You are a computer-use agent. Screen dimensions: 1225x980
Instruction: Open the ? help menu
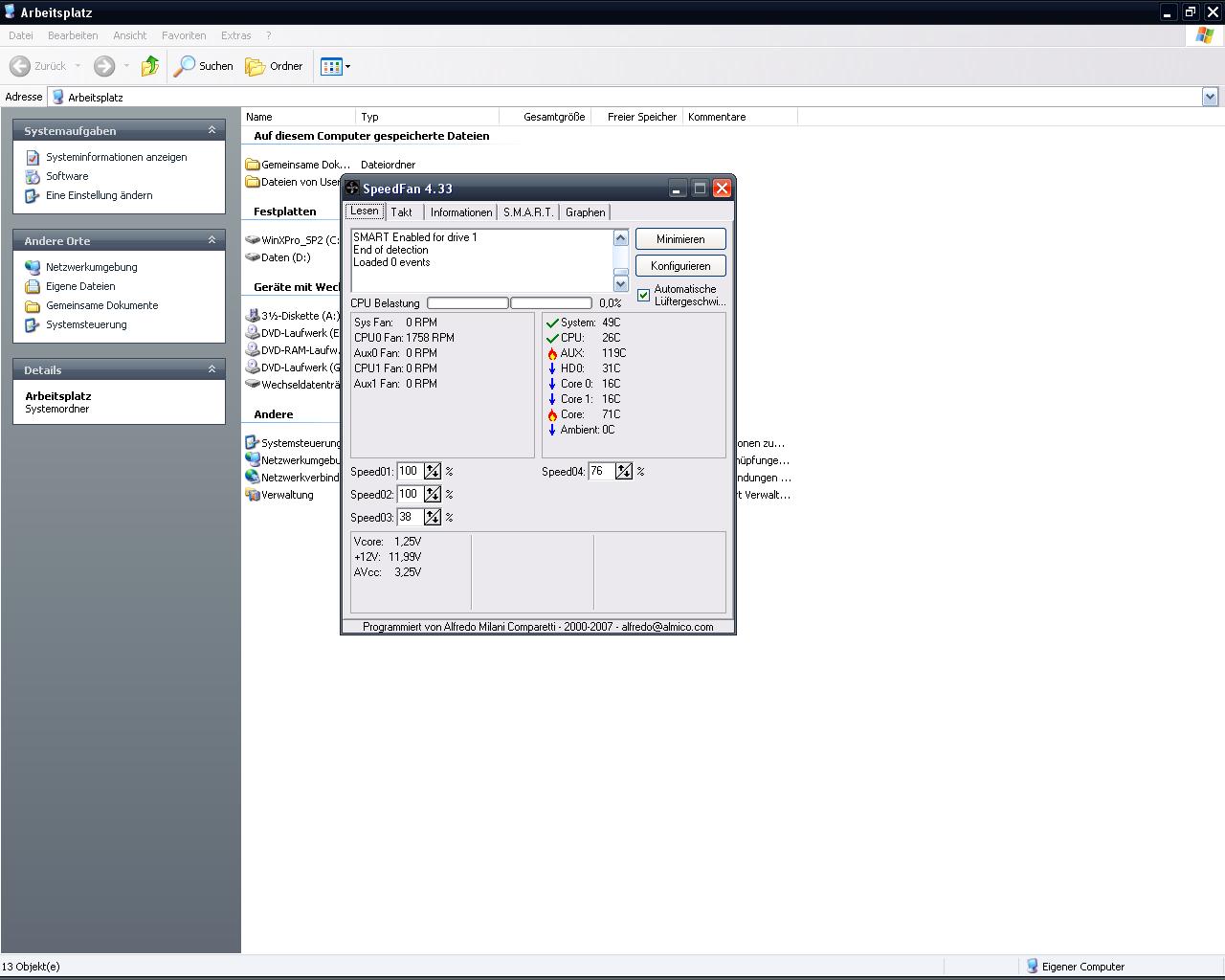pos(268,35)
